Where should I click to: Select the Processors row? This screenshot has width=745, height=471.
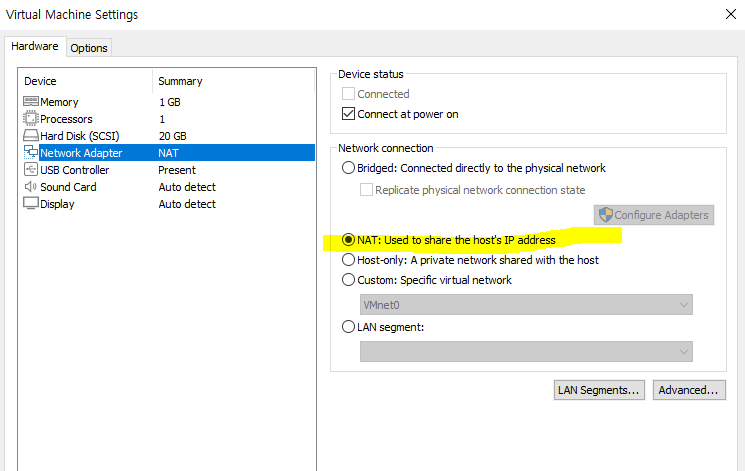click(x=168, y=119)
